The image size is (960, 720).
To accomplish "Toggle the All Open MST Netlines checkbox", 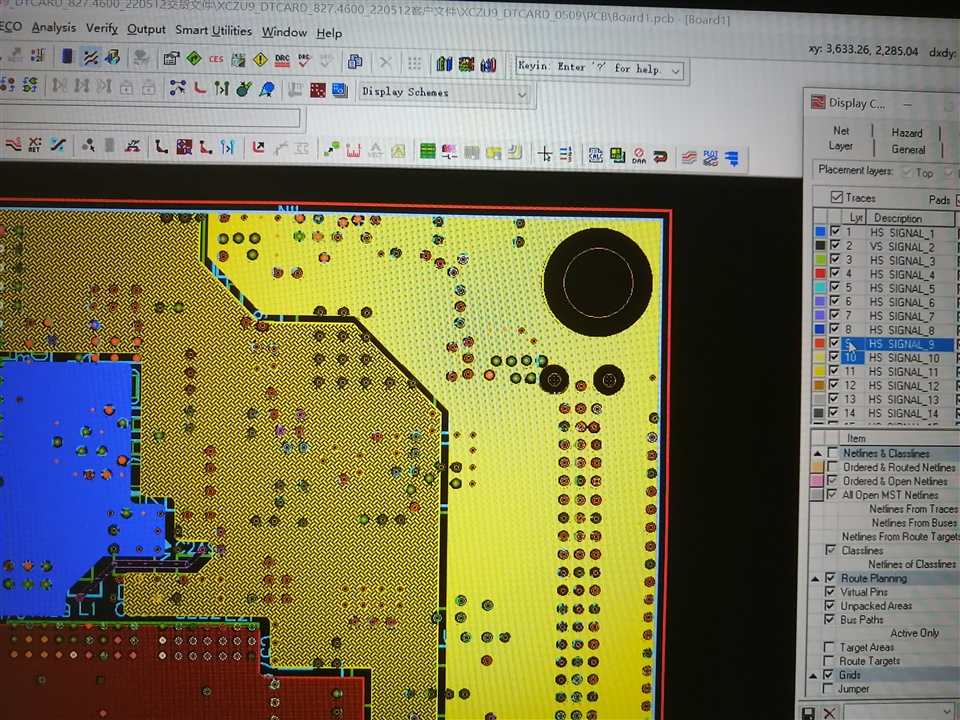I will coord(832,494).
